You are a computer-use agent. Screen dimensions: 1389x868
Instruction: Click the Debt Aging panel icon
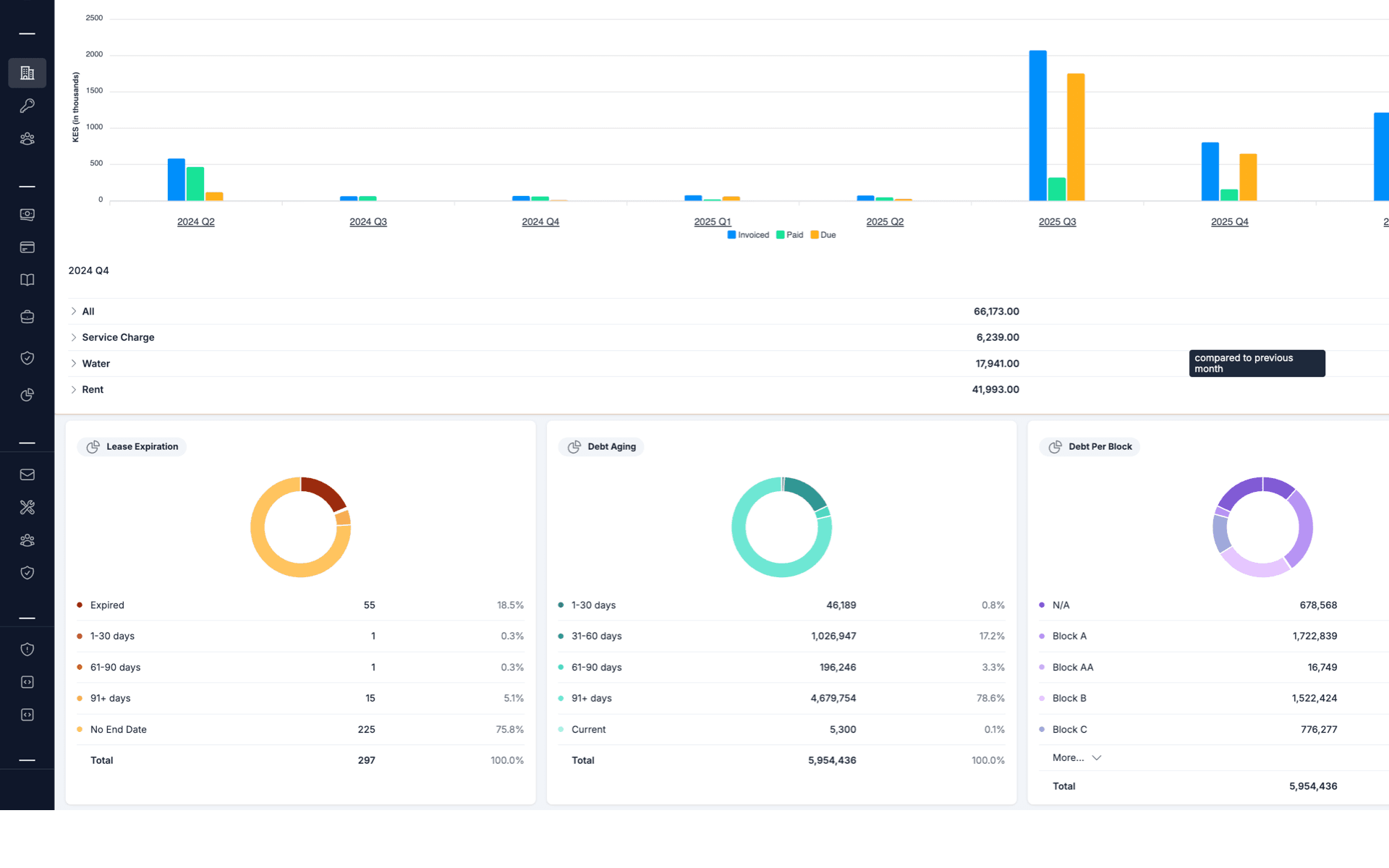point(575,446)
